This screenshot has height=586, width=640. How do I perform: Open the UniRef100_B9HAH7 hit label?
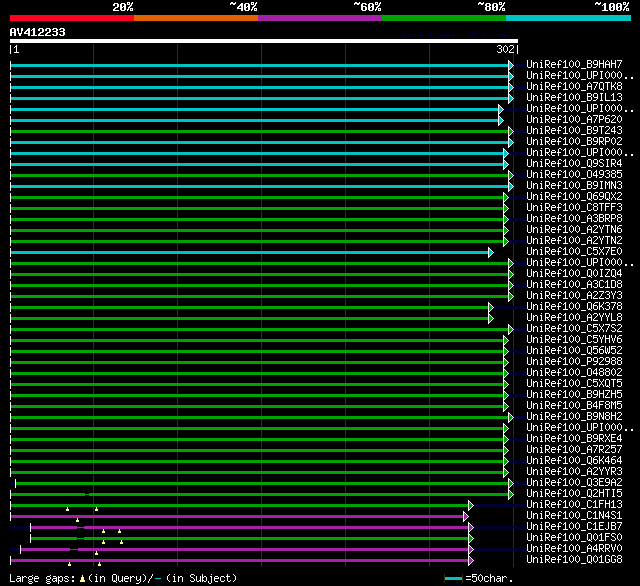click(x=574, y=65)
